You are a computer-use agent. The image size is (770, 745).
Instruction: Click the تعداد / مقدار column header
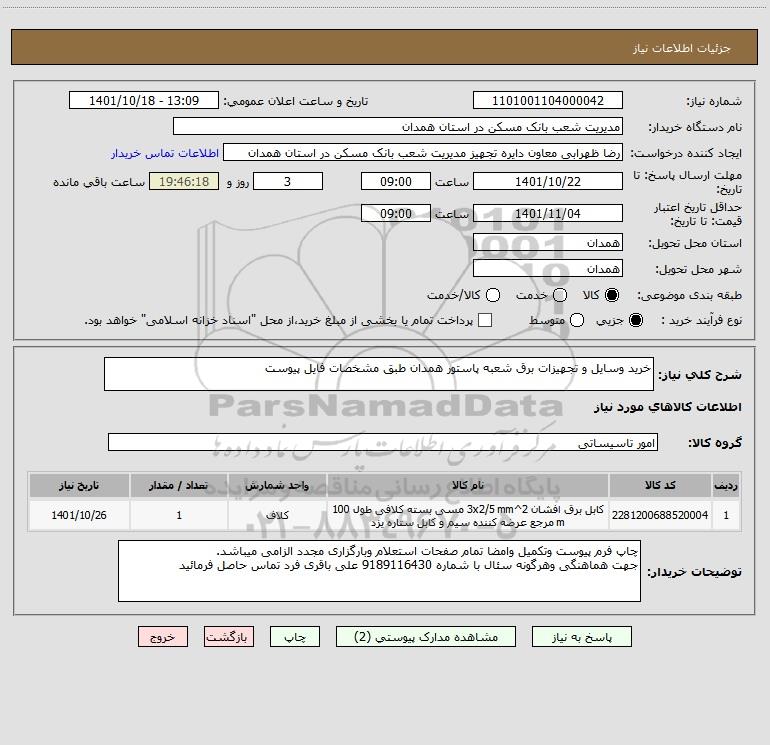179,485
